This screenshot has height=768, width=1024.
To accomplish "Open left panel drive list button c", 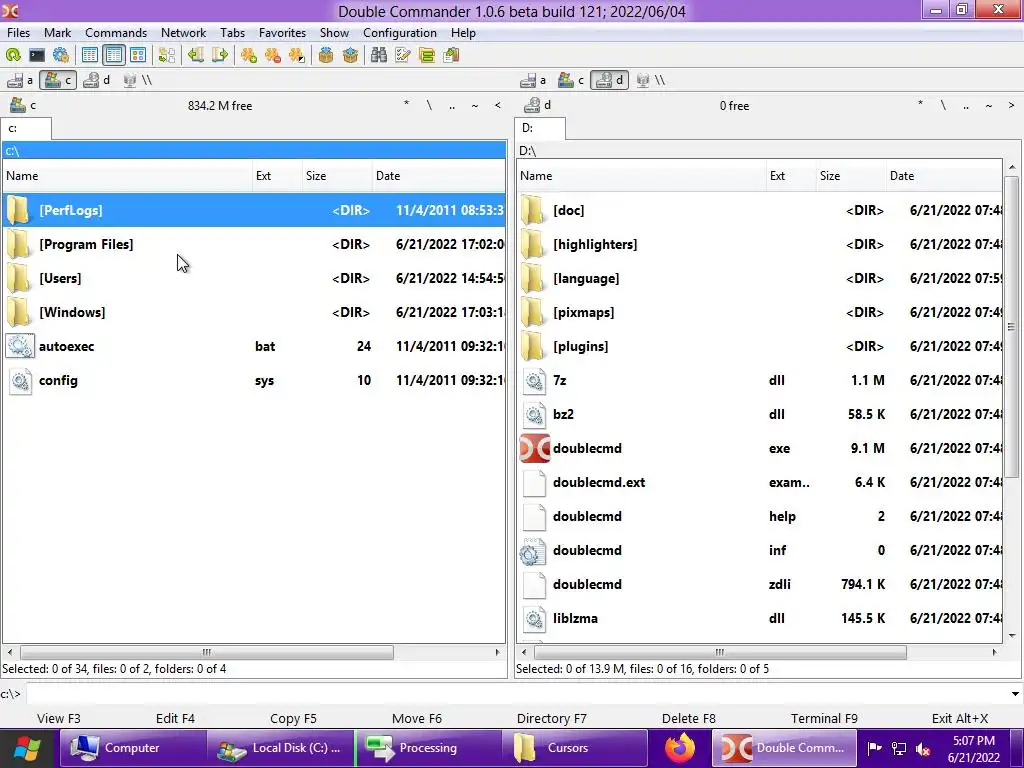I will (x=23, y=105).
